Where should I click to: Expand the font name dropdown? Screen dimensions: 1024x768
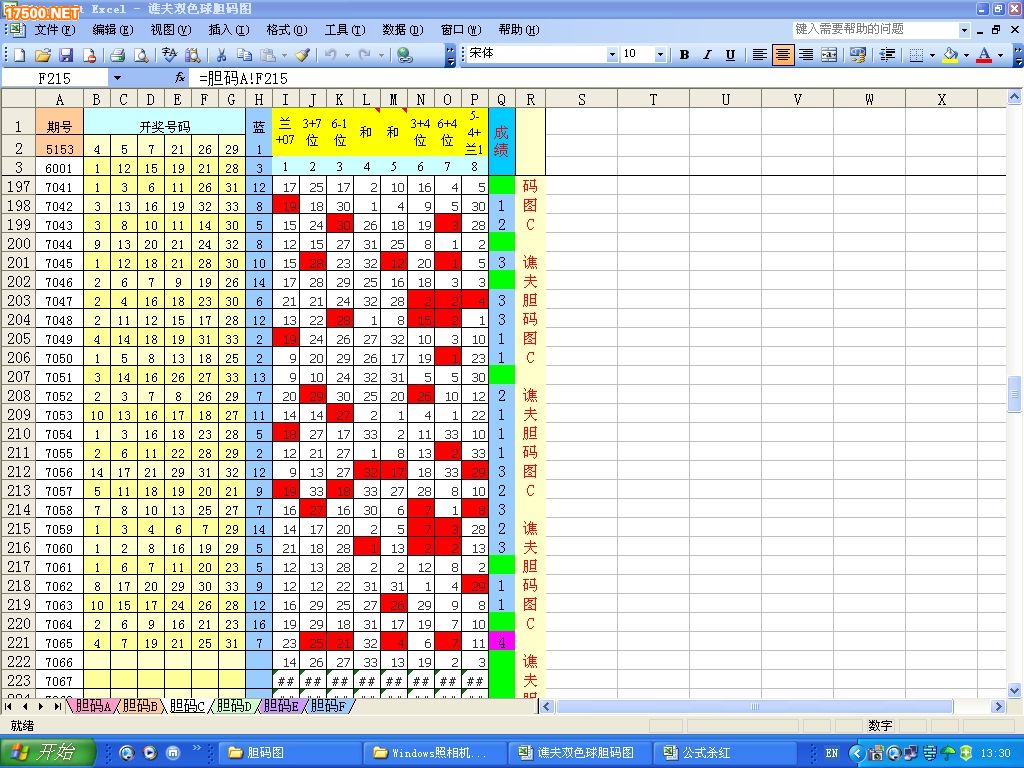(612, 55)
